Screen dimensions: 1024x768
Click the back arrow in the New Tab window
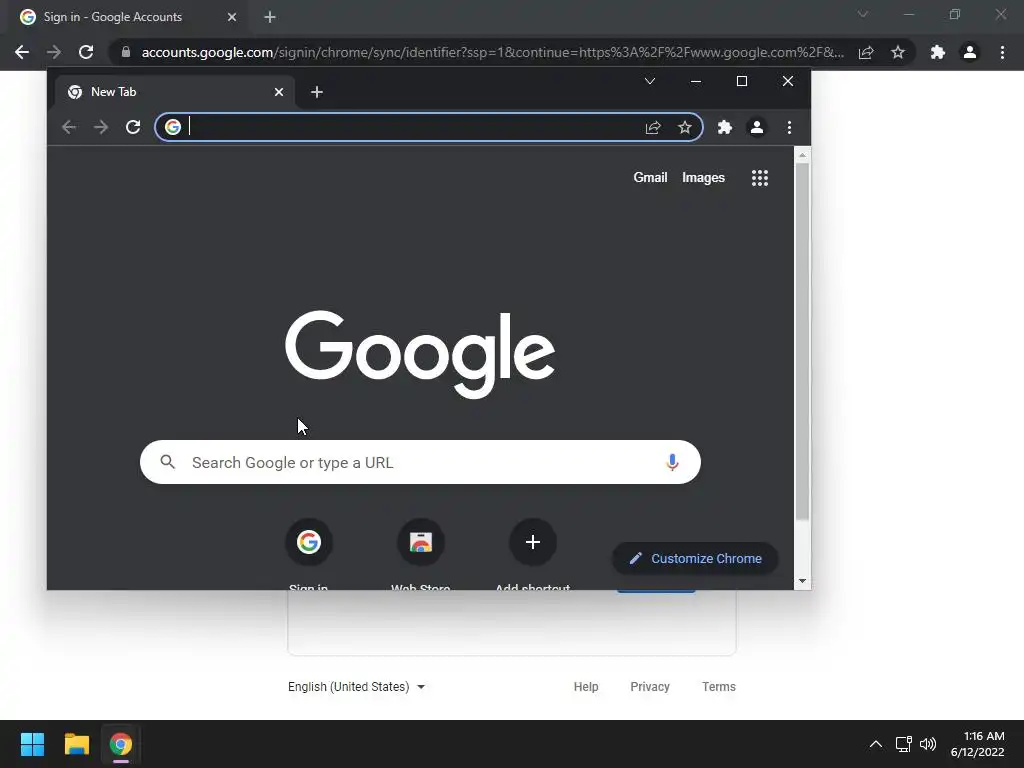point(69,127)
